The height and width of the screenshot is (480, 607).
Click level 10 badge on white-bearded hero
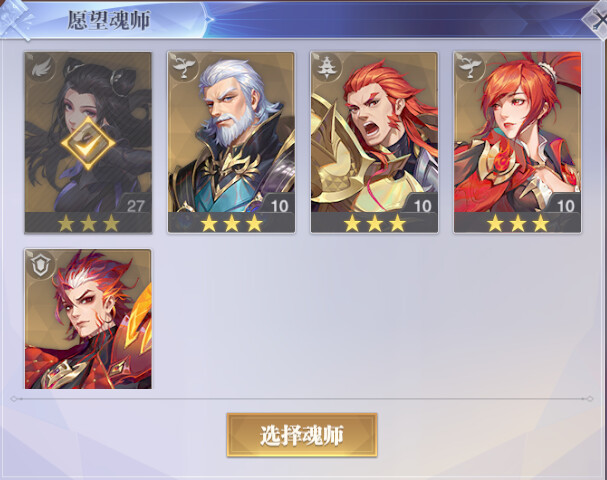coord(279,205)
